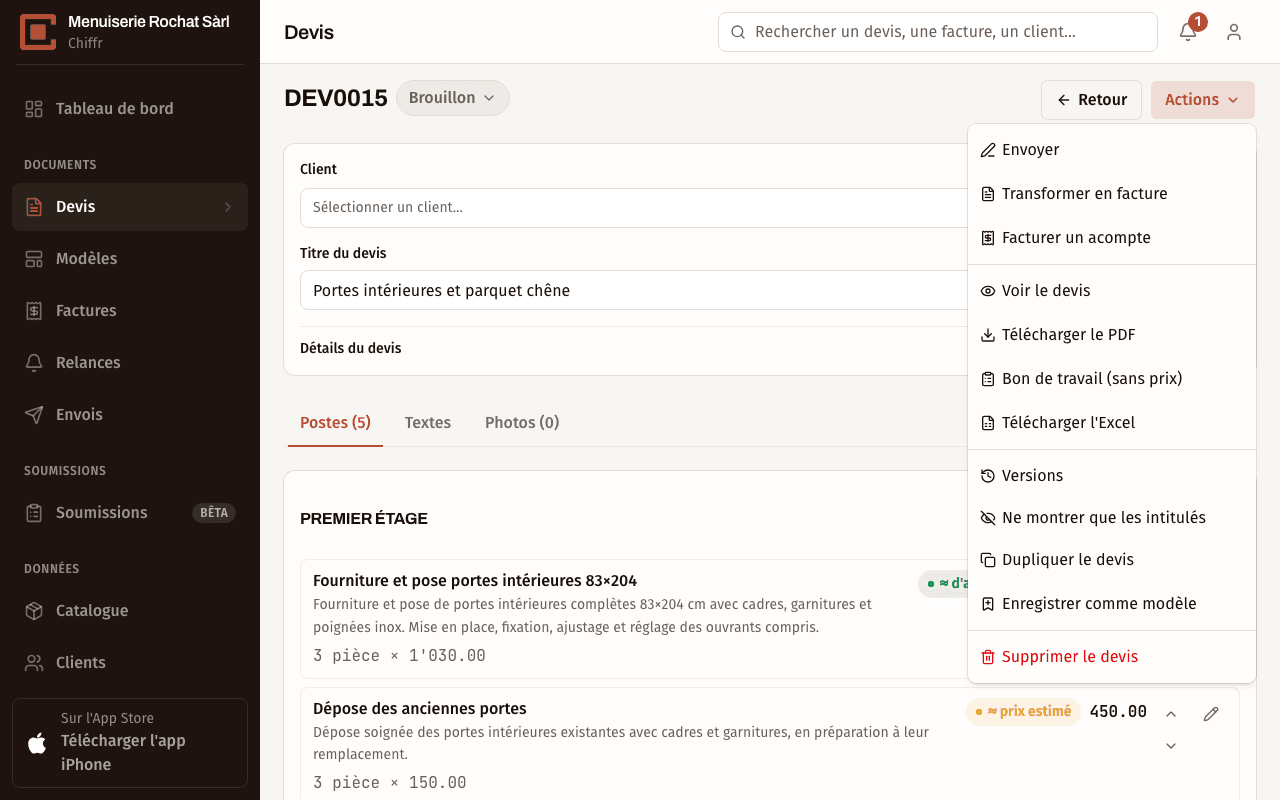Open Tableau de bord dashboard icon

tap(34, 109)
